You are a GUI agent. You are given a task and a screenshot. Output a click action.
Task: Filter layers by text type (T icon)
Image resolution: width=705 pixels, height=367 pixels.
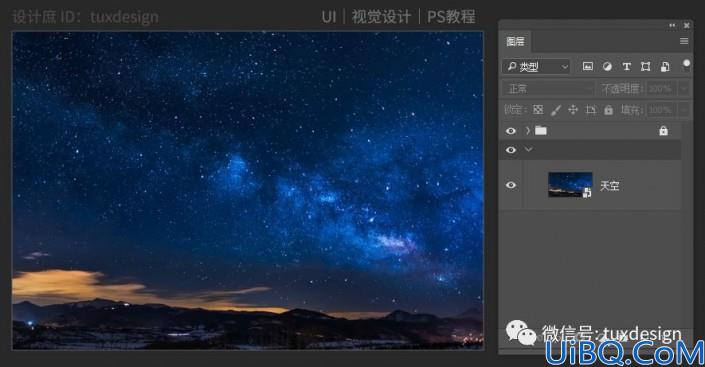pyautogui.click(x=626, y=67)
